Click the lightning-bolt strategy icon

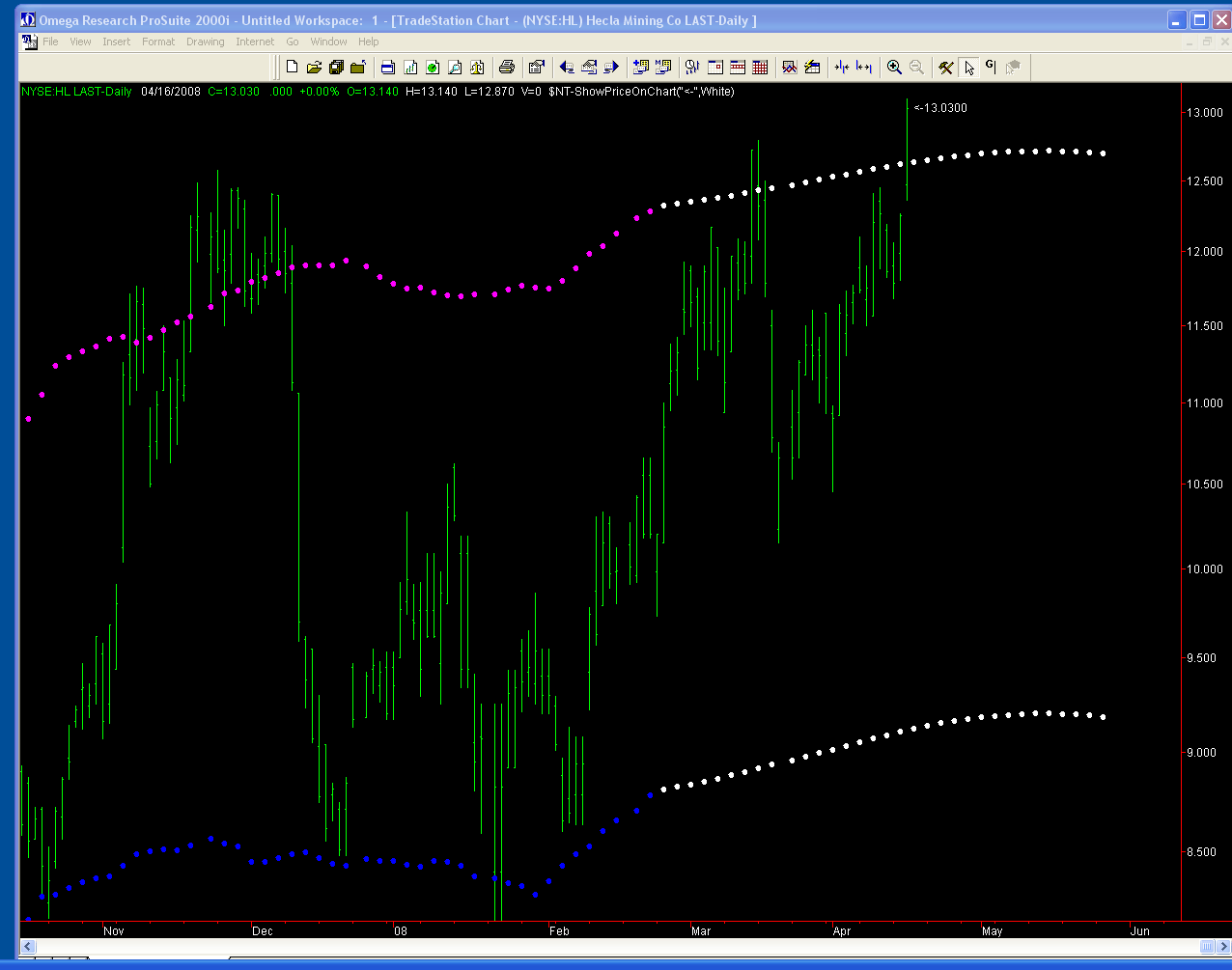(x=812, y=67)
